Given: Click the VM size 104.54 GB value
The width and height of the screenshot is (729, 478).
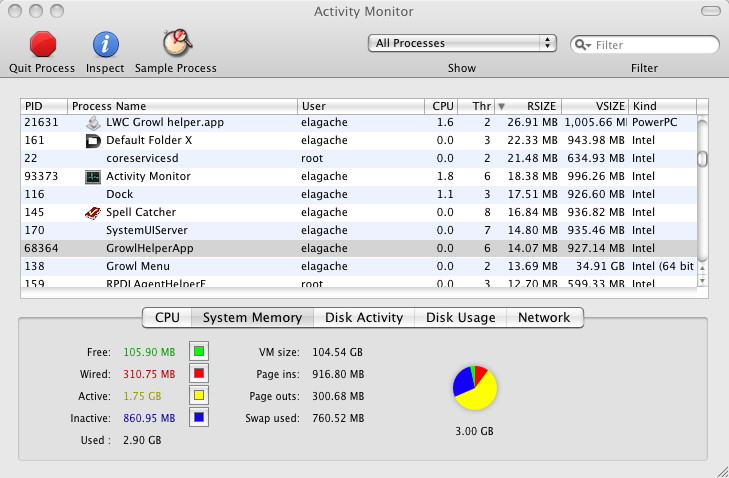Looking at the screenshot, I should [x=338, y=352].
